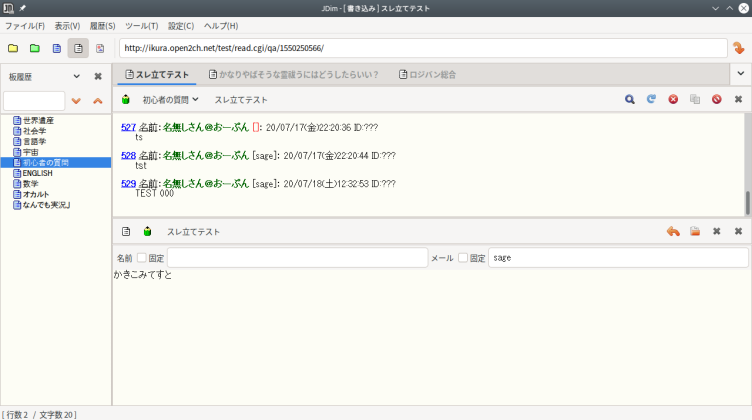Click the orange go arrow beside the URL bar

point(739,48)
